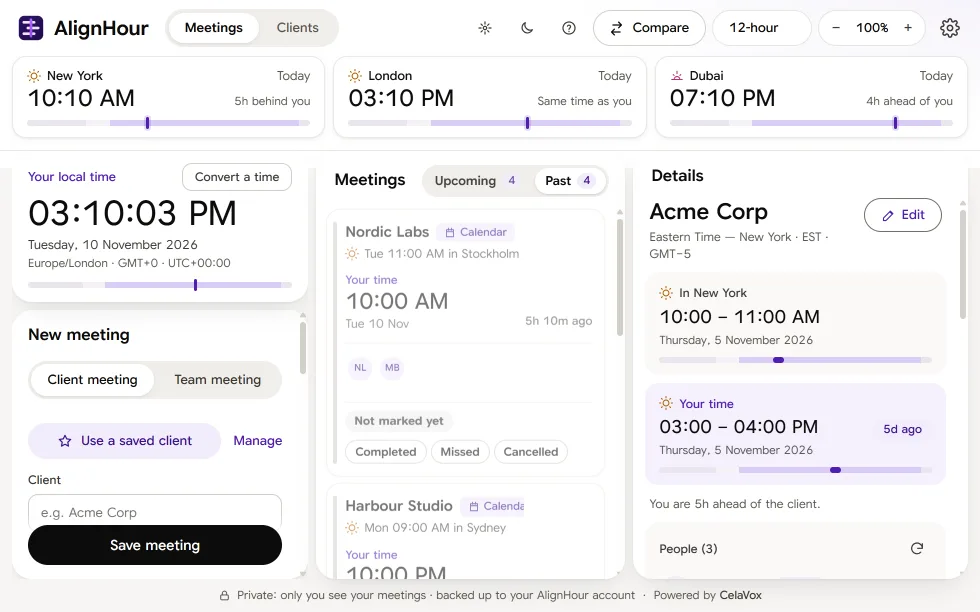
Task: Click the lock icon in footer
Action: click(224, 596)
